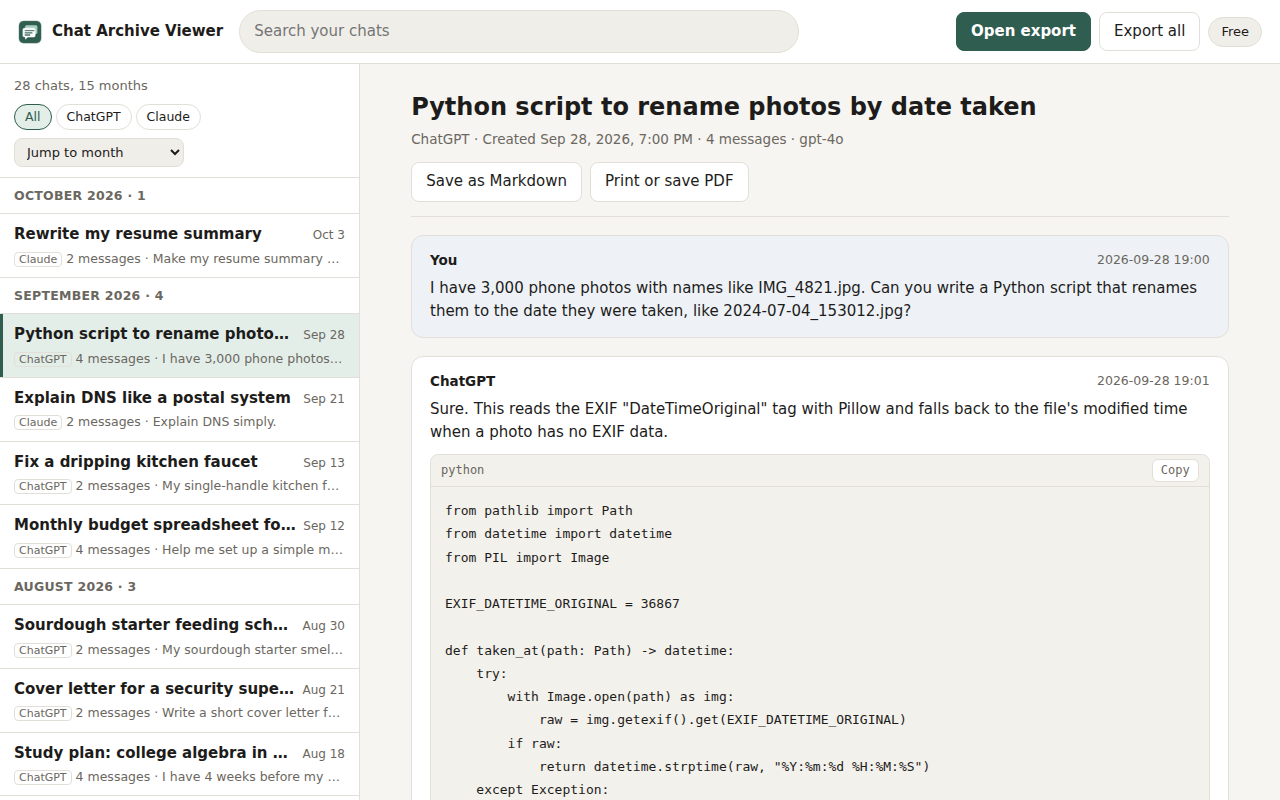The image size is (1280, 800).
Task: Click the conversation title heading about renaming photos
Action: coord(724,106)
